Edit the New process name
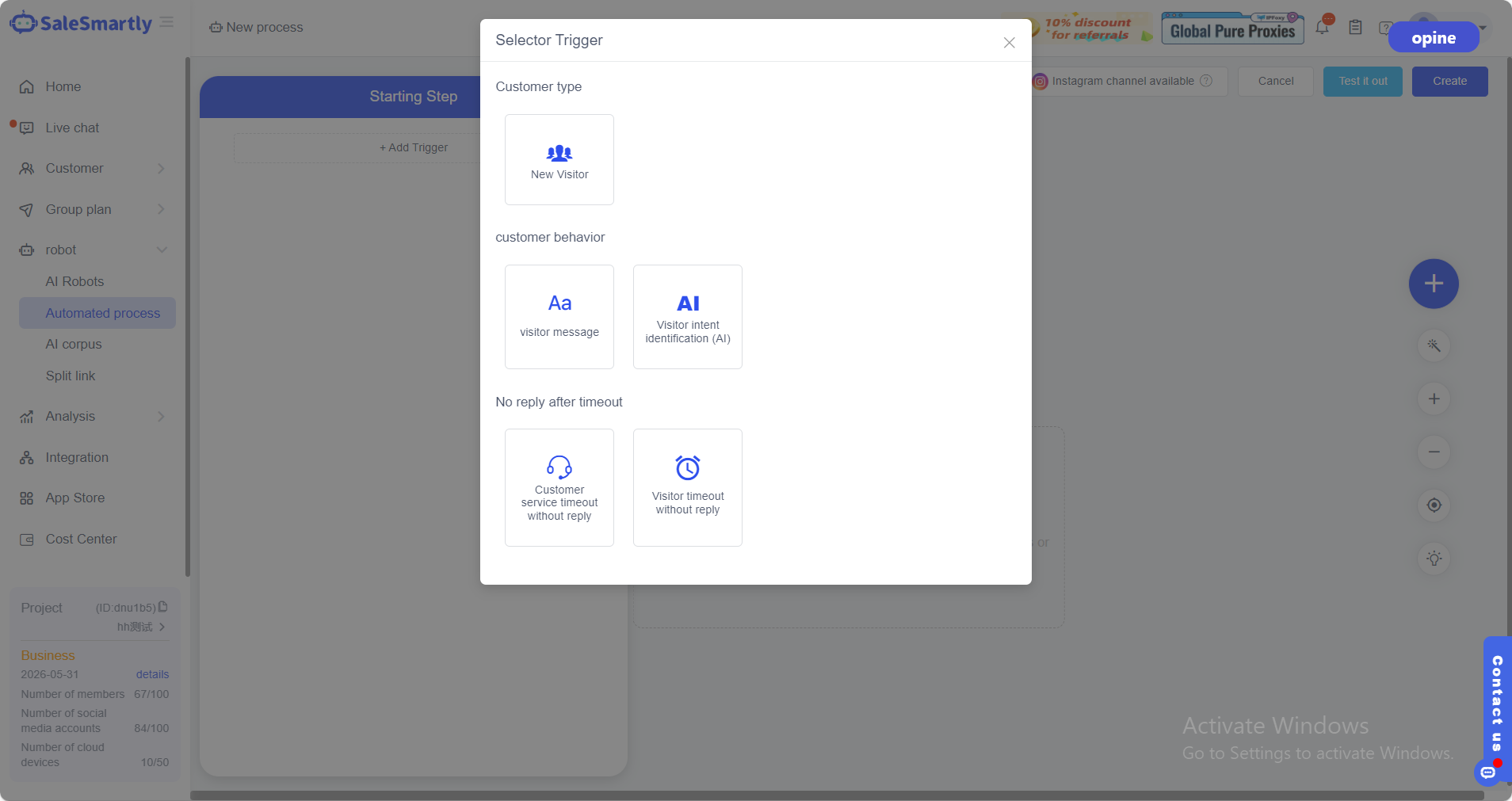The height and width of the screenshot is (801, 1512). (x=265, y=27)
